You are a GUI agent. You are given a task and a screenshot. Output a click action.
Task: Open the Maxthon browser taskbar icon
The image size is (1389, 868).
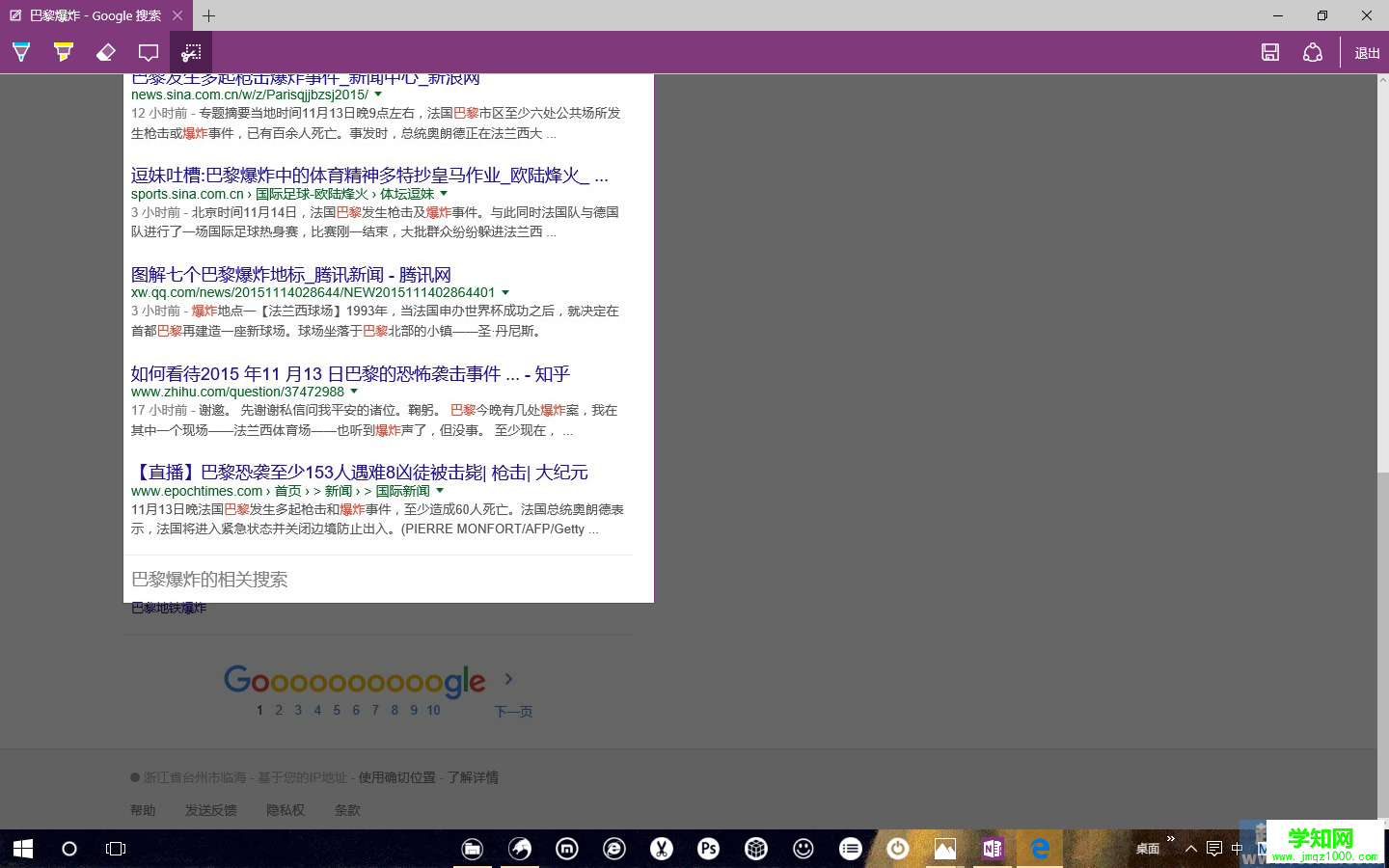[x=567, y=849]
